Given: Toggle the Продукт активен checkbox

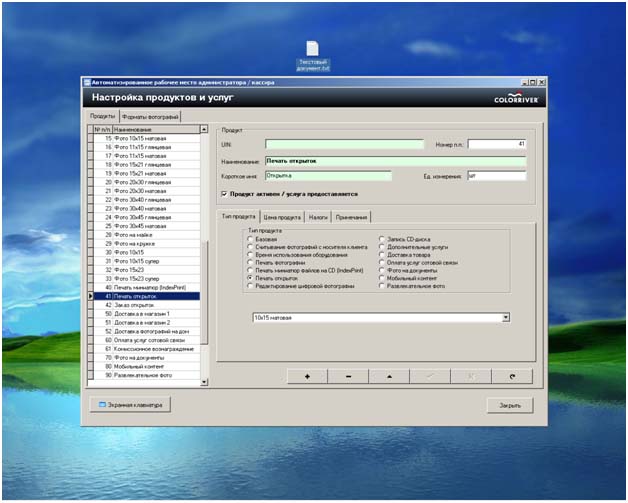Looking at the screenshot, I should (x=224, y=194).
